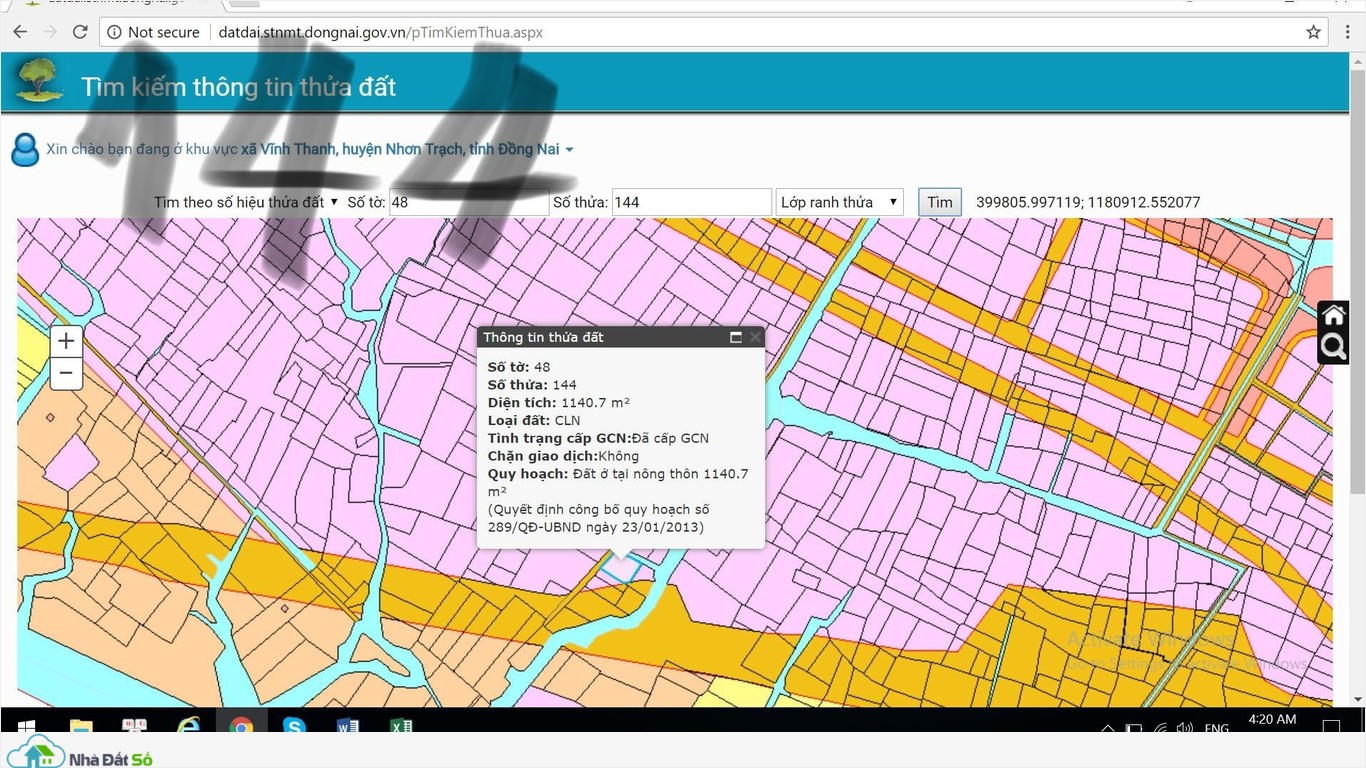
Task: Open the Tìm theo số hiệu thửa đất dropdown
Action: pyautogui.click(x=246, y=202)
